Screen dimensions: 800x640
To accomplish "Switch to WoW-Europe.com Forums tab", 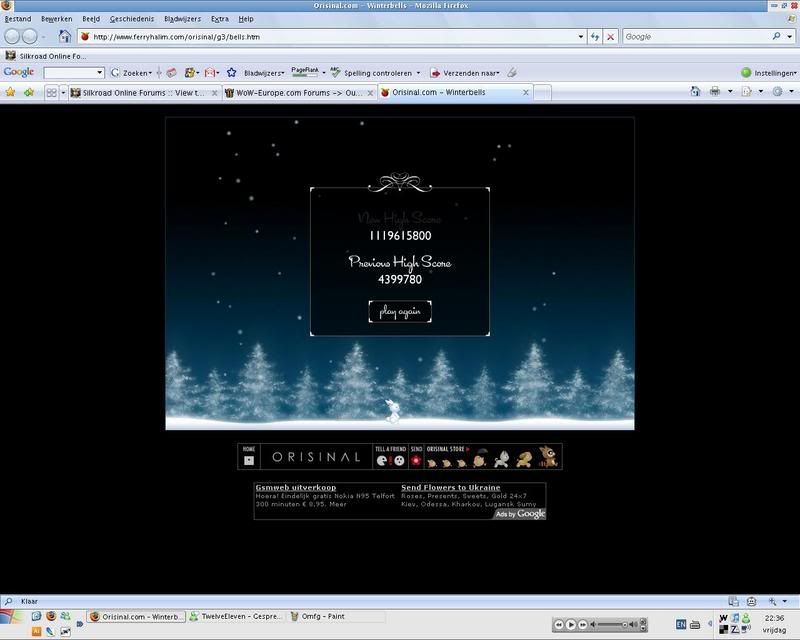I will 299,93.
